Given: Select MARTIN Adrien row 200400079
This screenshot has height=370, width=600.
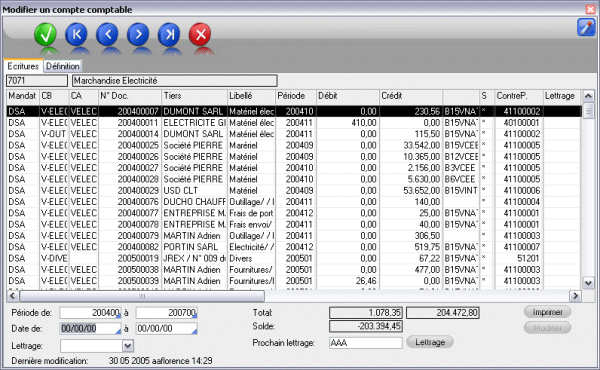Looking at the screenshot, I should click(293, 236).
